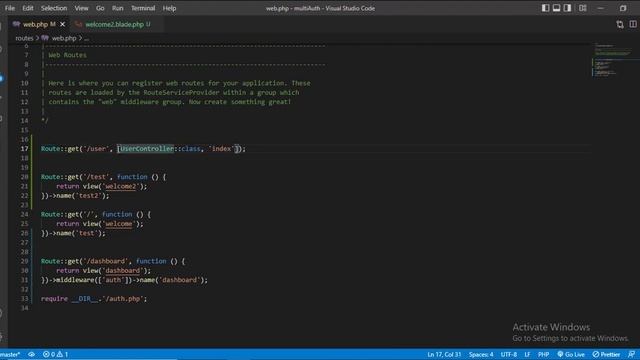Click the welcome2.blade.php file icon in tab
Viewport: 640px width, 360px height.
[78, 24]
